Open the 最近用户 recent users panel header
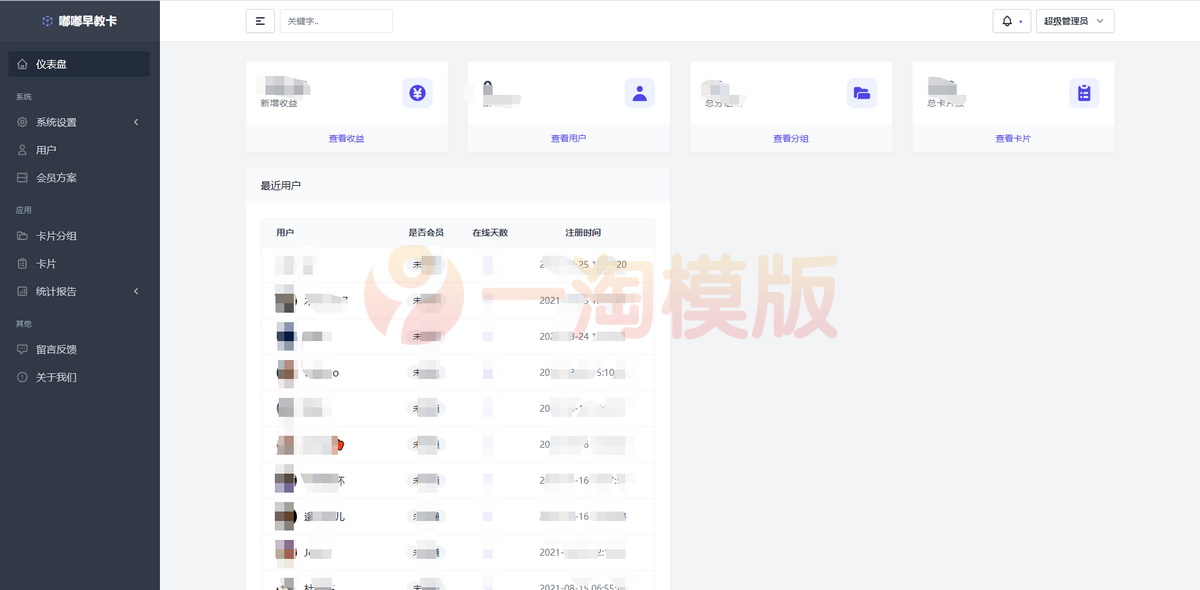The width and height of the screenshot is (1200, 590). click(x=283, y=185)
